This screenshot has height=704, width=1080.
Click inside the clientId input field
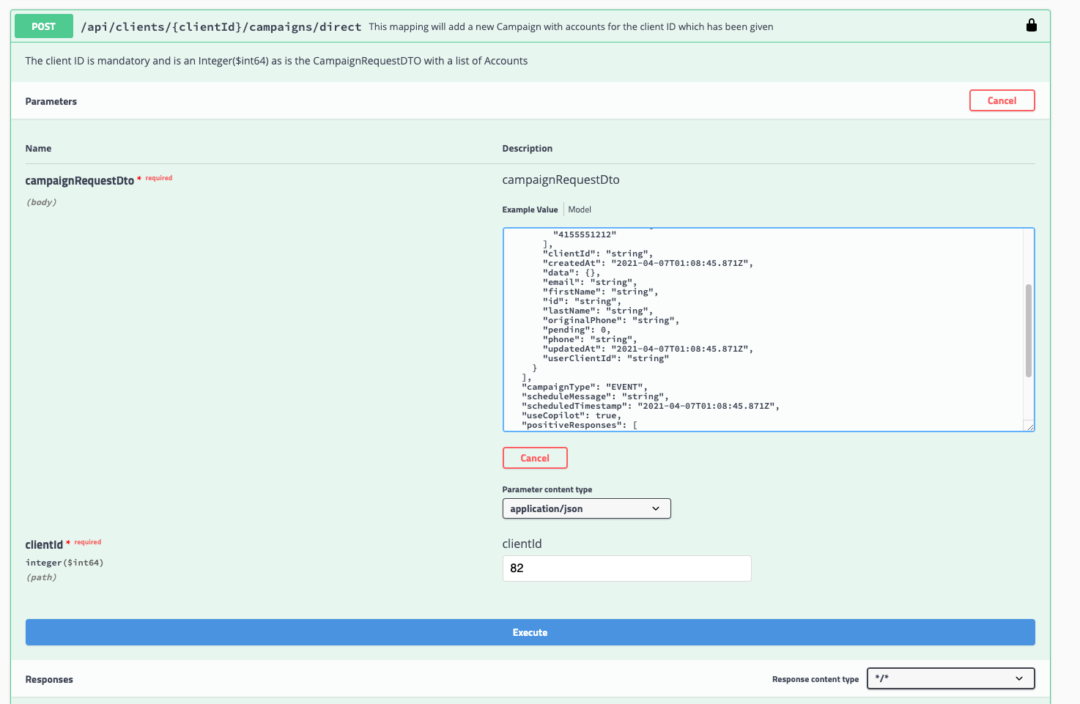click(x=627, y=568)
